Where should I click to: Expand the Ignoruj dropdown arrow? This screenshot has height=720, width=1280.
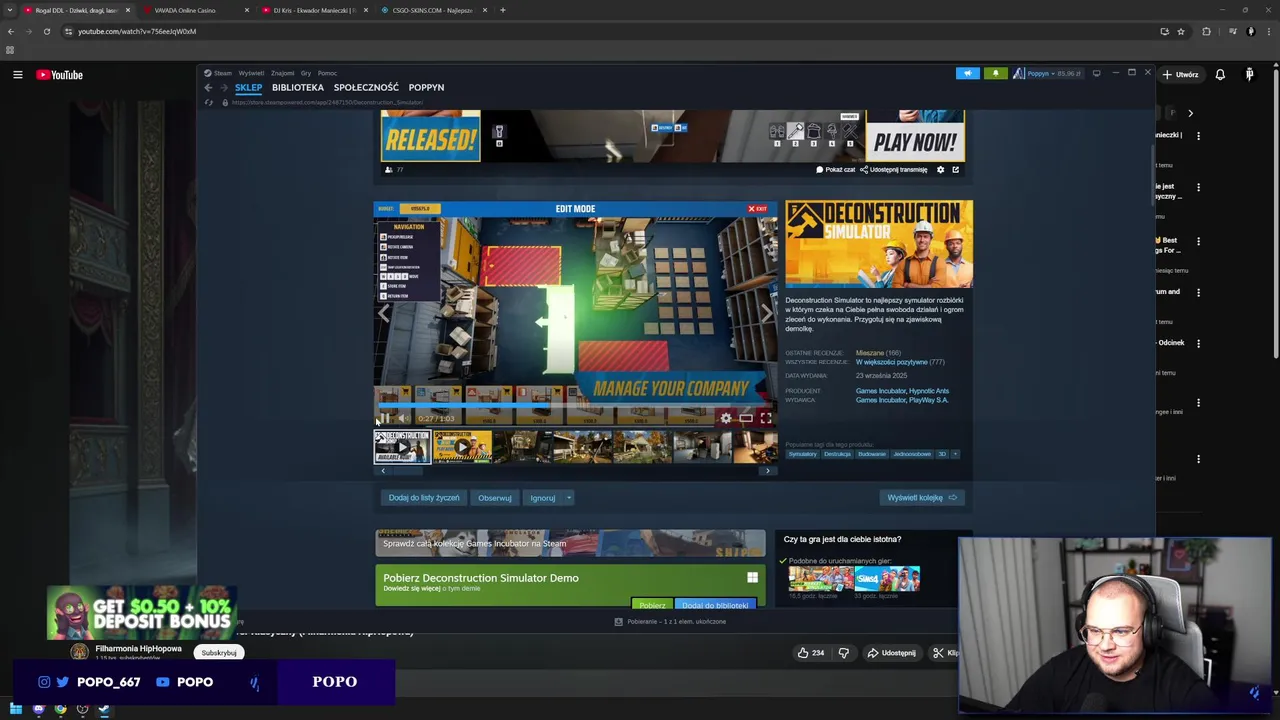click(x=569, y=497)
